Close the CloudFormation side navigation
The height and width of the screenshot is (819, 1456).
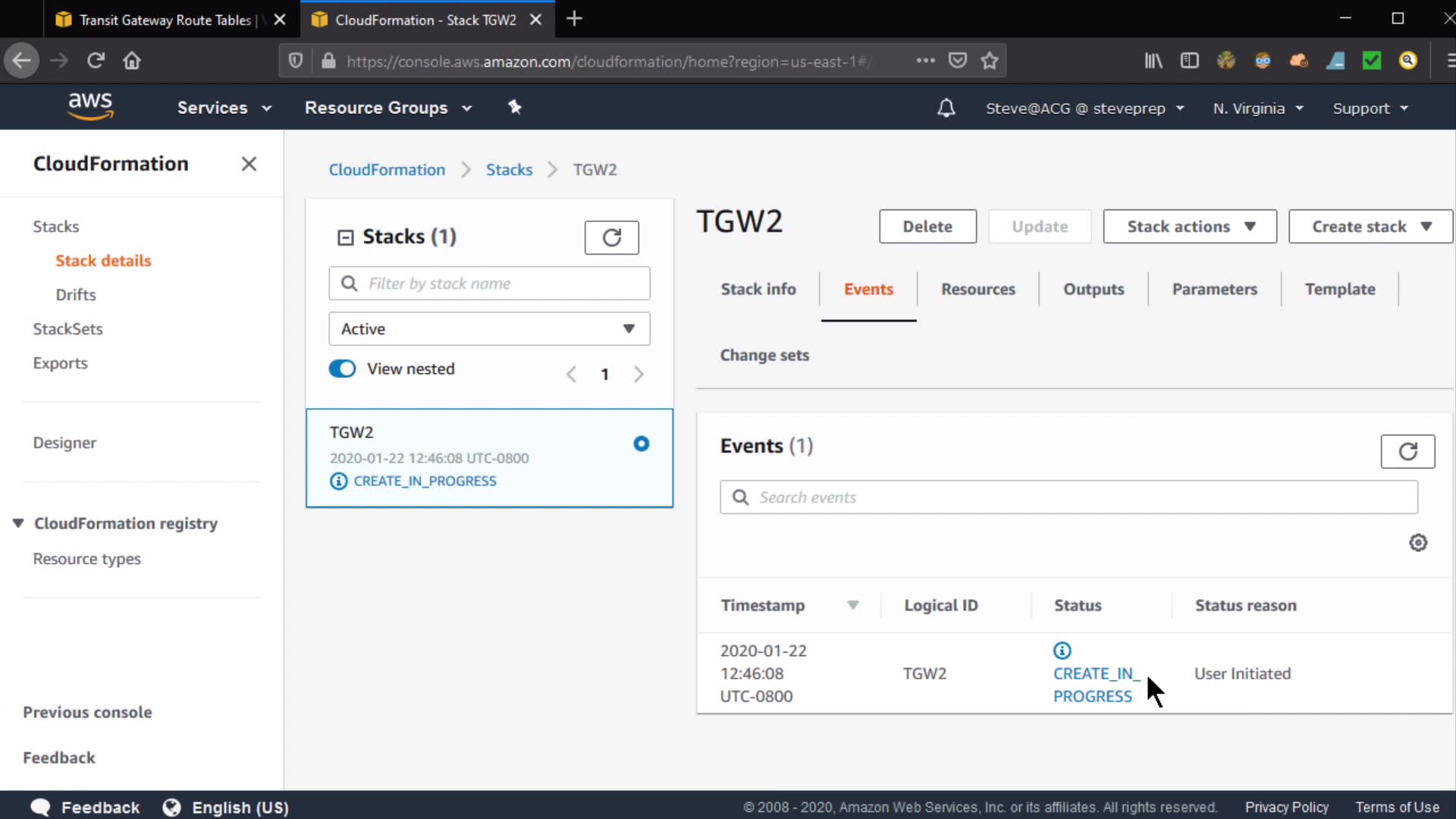click(249, 164)
